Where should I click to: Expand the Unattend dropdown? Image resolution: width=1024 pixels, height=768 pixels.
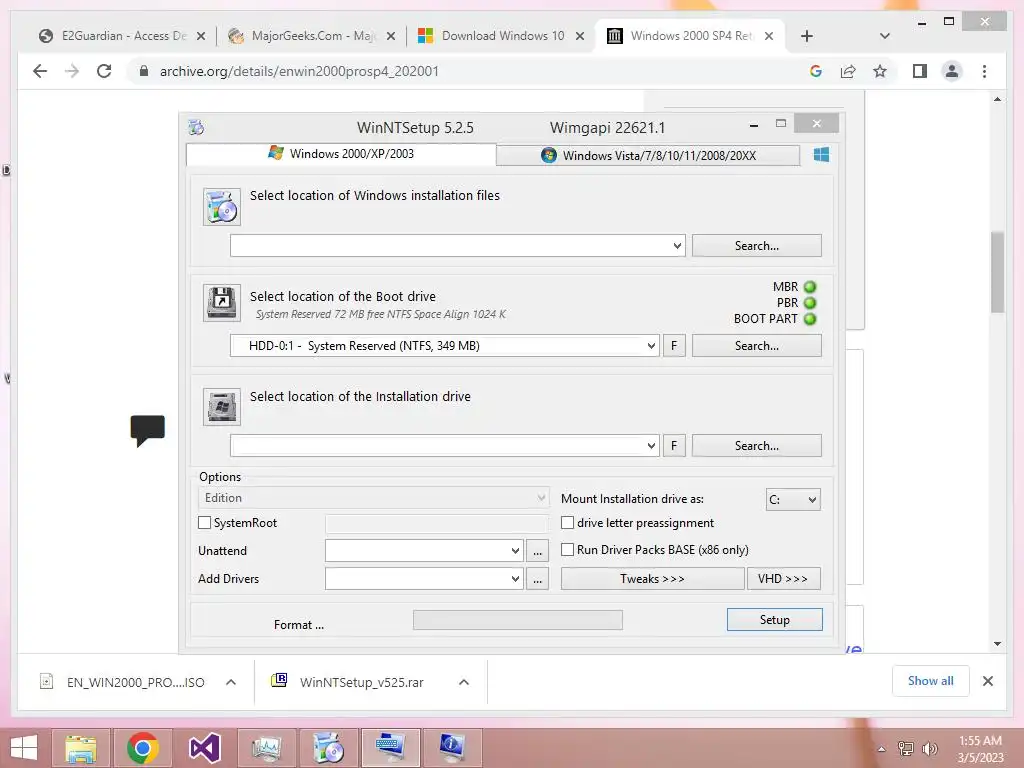click(x=515, y=551)
